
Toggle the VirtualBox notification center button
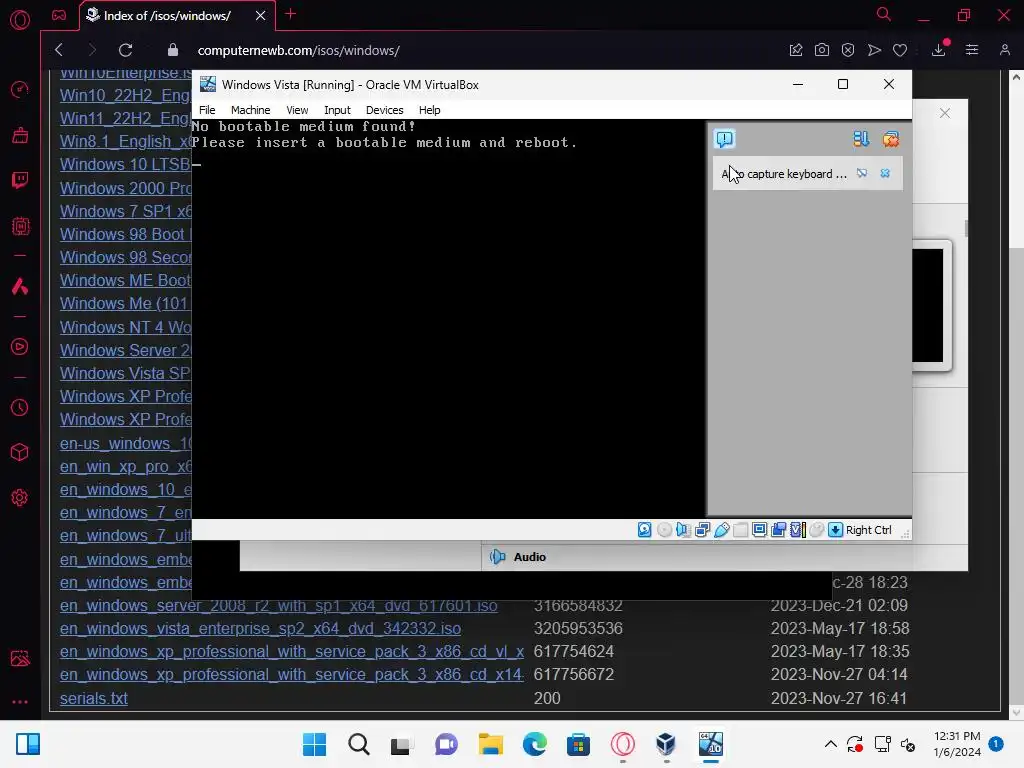click(724, 139)
